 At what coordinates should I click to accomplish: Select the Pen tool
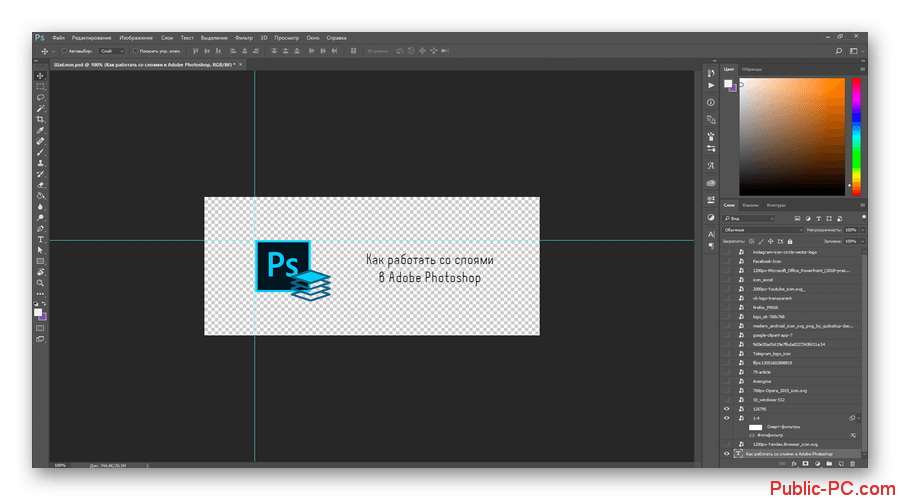40,228
